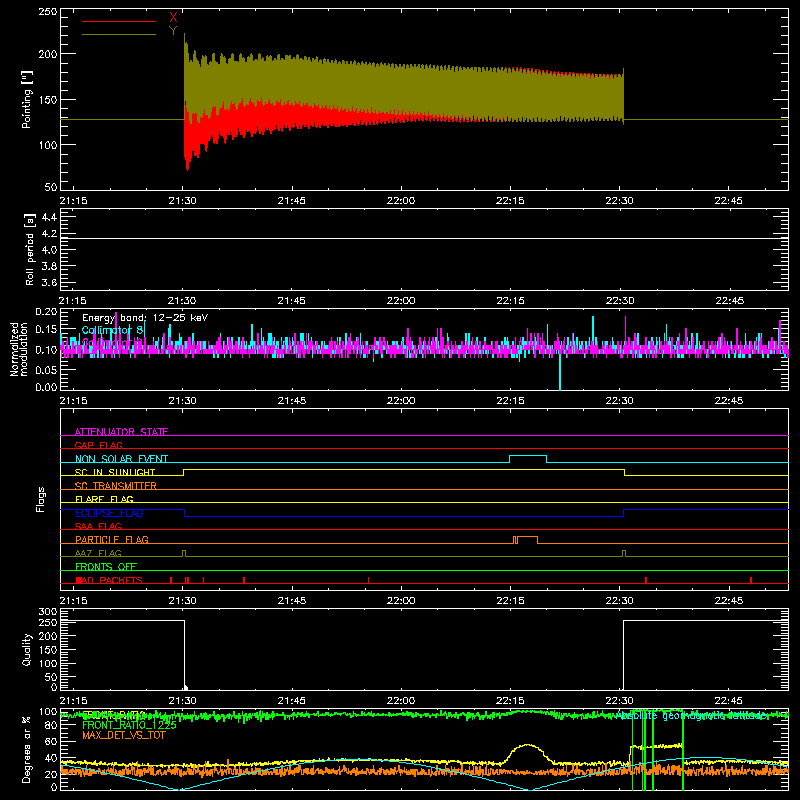Click the NON_SOLAR_EVENT flag label
Screen dimensions: 800x800
[121, 459]
